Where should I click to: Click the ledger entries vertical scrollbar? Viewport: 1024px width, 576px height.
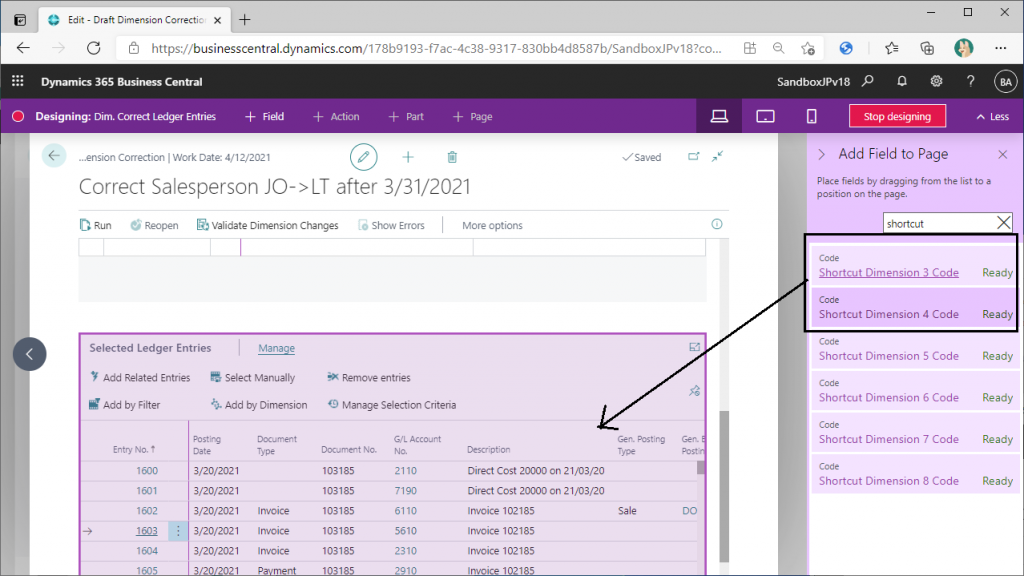point(701,468)
